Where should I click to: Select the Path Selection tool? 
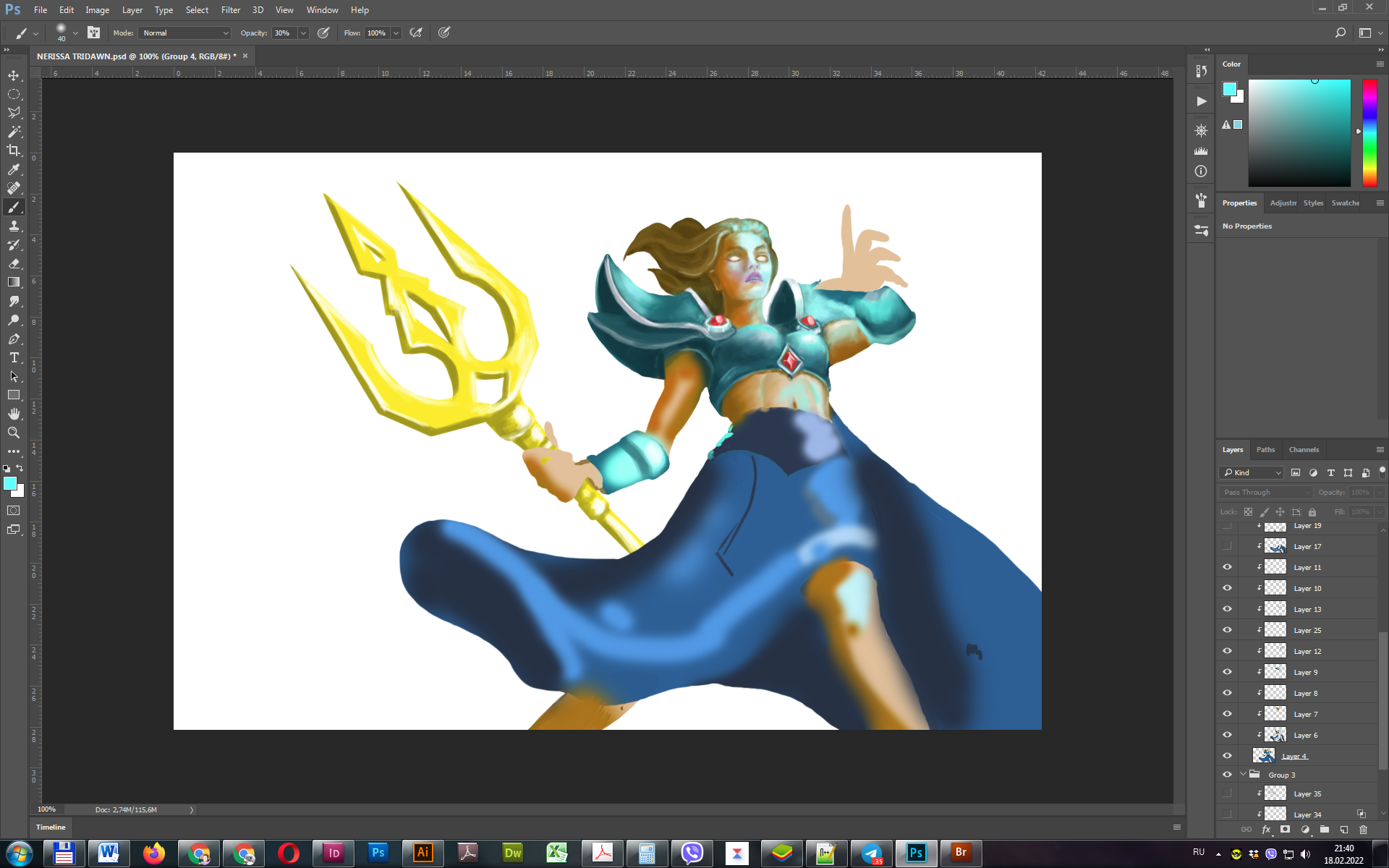click(14, 376)
